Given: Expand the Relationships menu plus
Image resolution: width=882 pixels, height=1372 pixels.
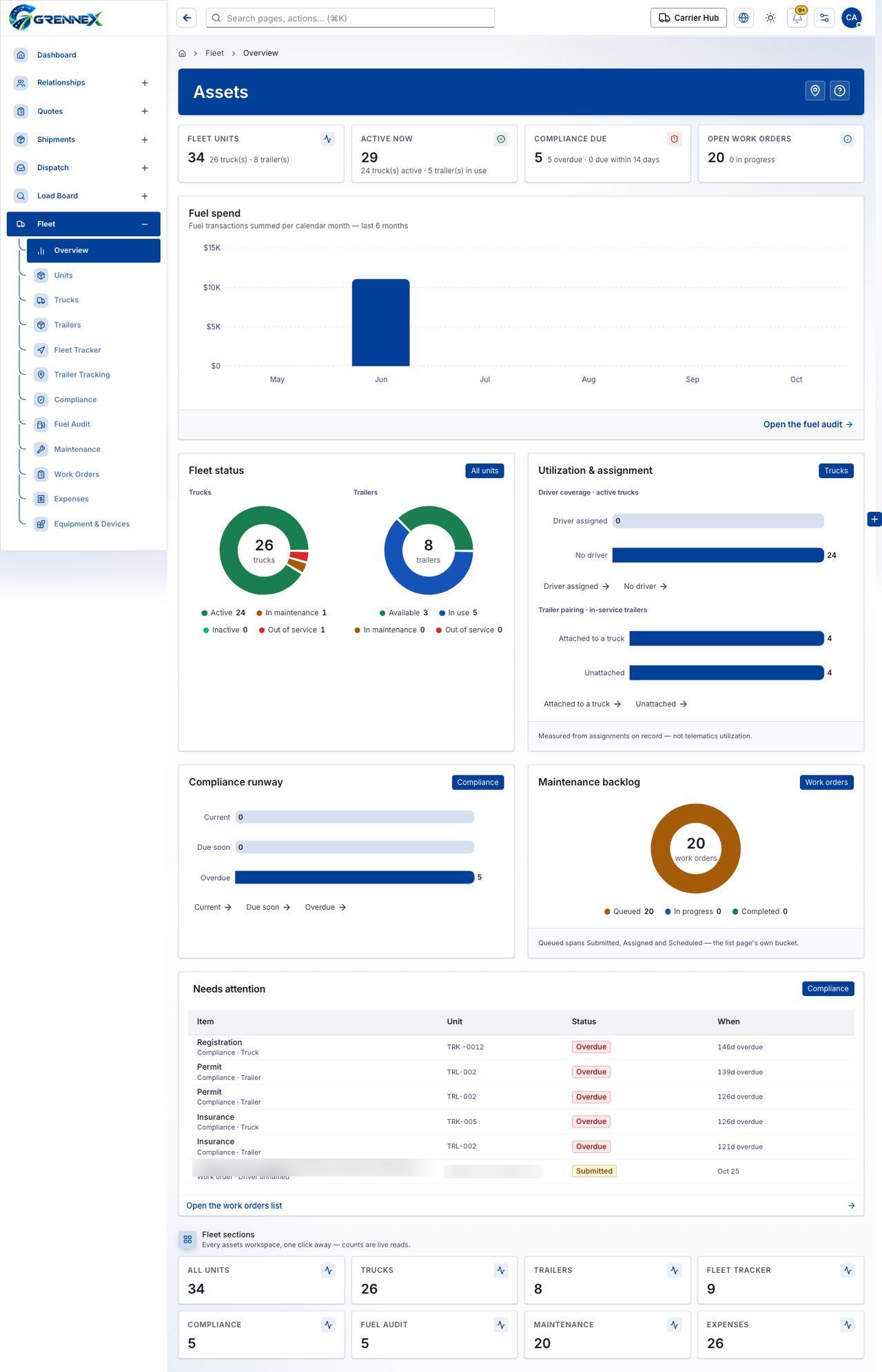Looking at the screenshot, I should pos(145,83).
